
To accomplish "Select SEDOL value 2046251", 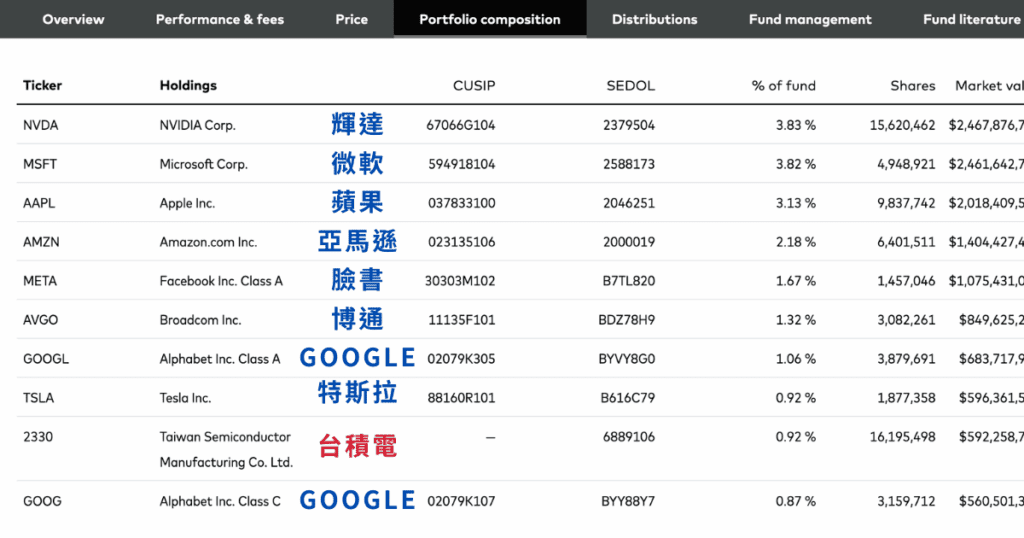I will 629,203.
